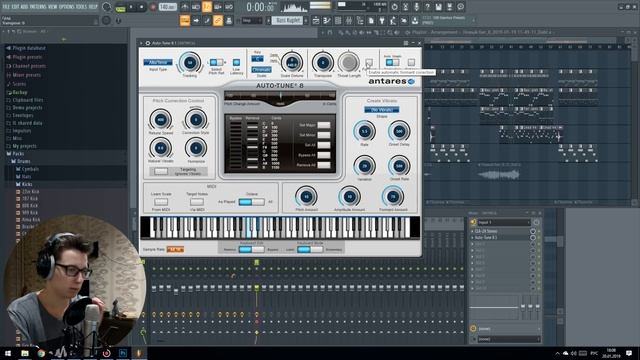
Task: Open the VIEW menu
Action: pyautogui.click(x=53, y=7)
